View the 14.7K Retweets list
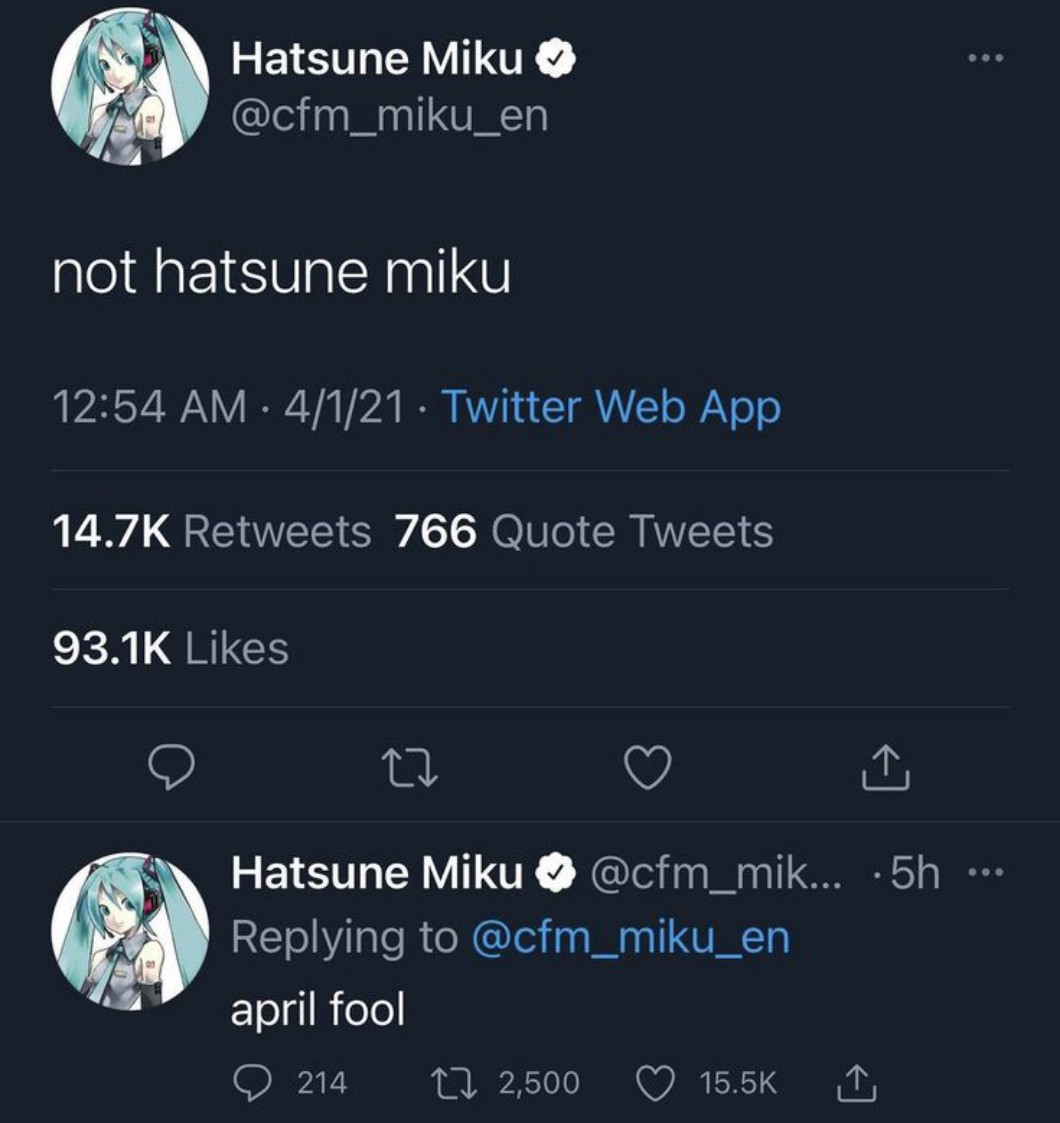 pos(211,530)
